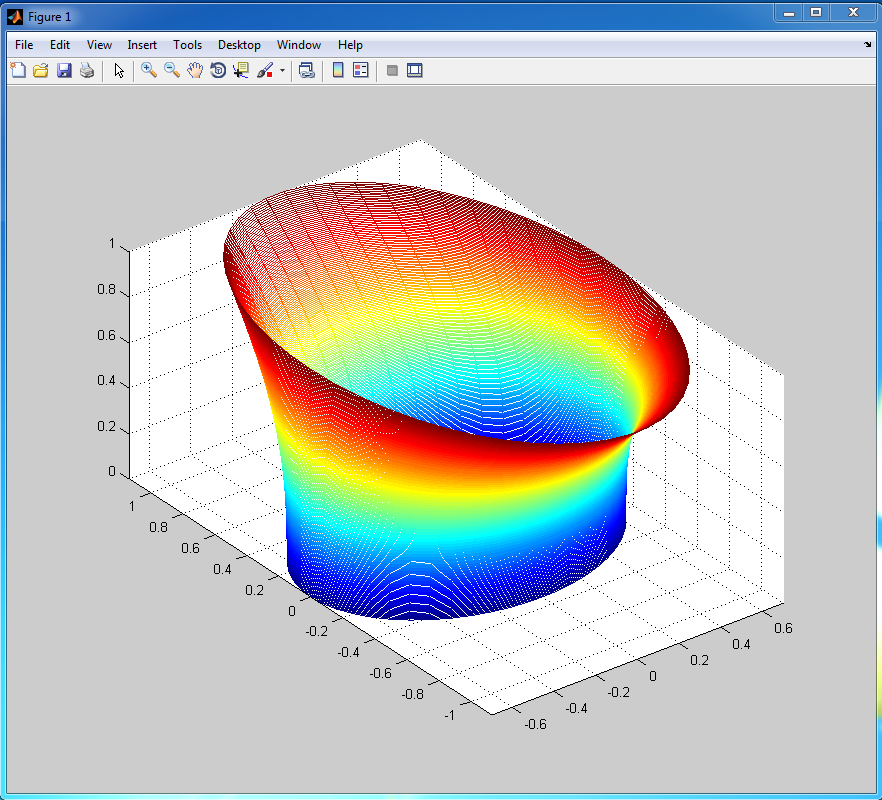
Task: Print the figure using the printer icon
Action: [x=87, y=70]
